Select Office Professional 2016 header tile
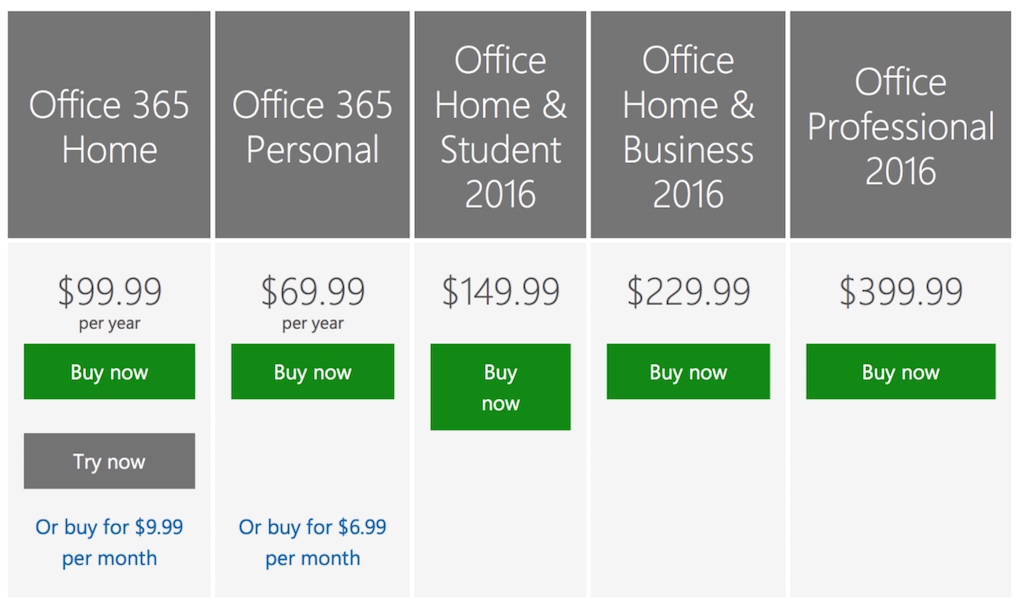Screen dimensions: 1024x613 tap(901, 125)
